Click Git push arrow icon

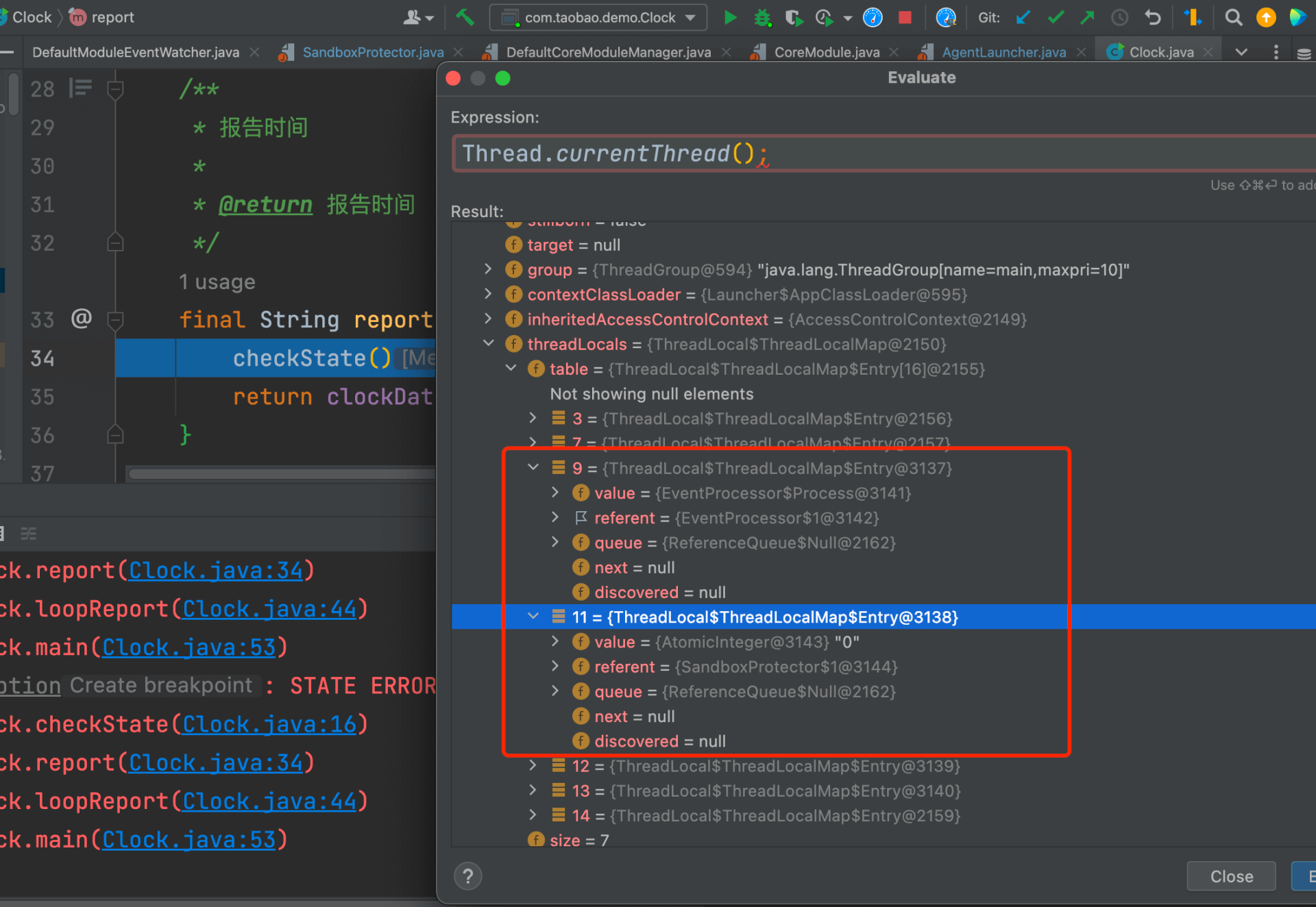tap(1087, 18)
